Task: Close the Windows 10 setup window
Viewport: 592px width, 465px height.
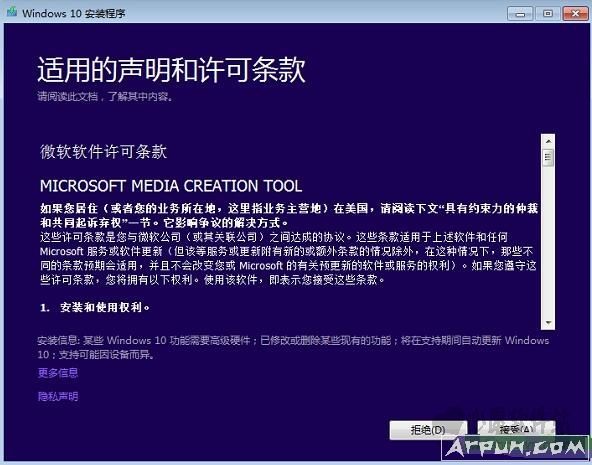Action: (575, 14)
